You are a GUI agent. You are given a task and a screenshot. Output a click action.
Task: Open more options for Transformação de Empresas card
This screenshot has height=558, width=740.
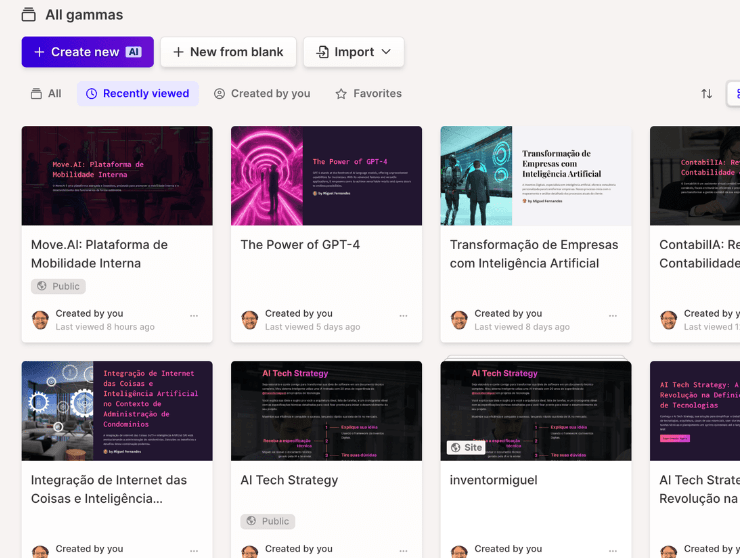click(613, 315)
